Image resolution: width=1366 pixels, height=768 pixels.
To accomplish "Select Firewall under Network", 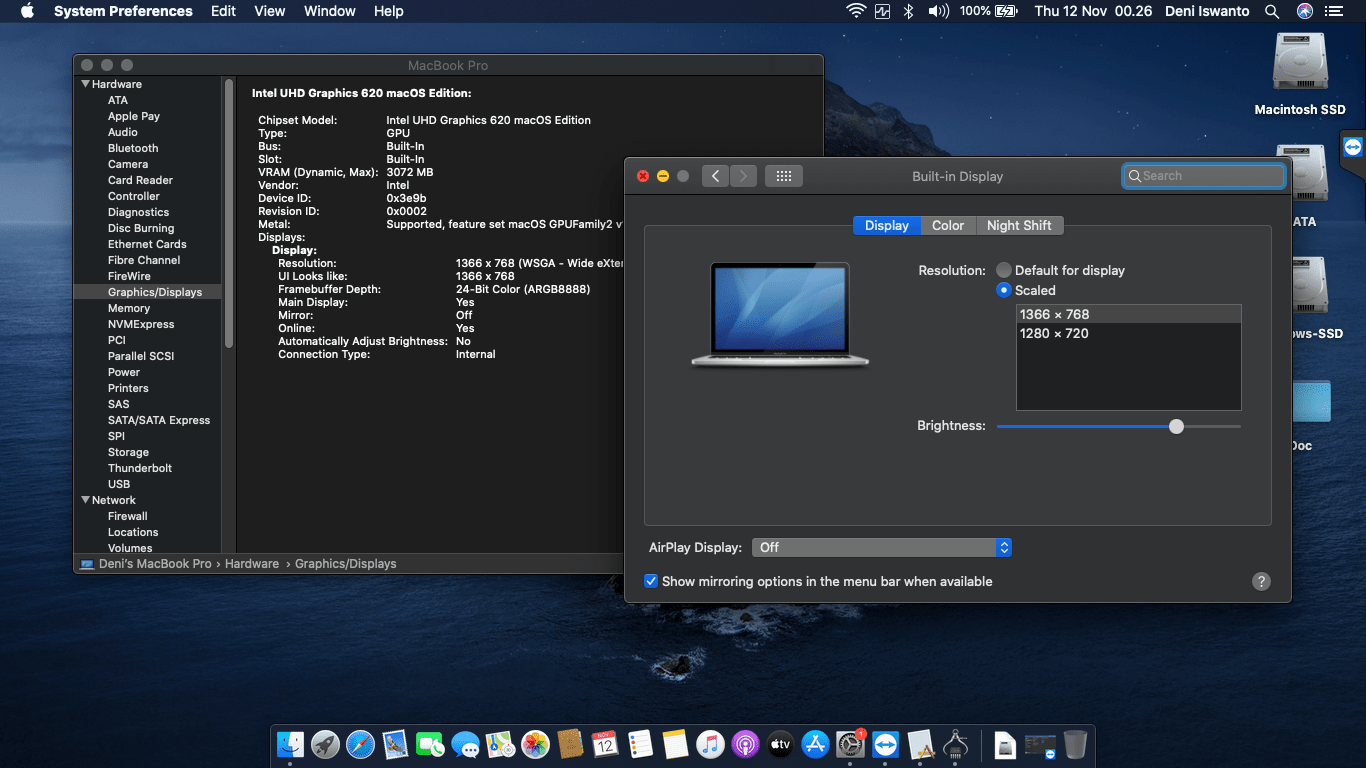I will pos(128,516).
